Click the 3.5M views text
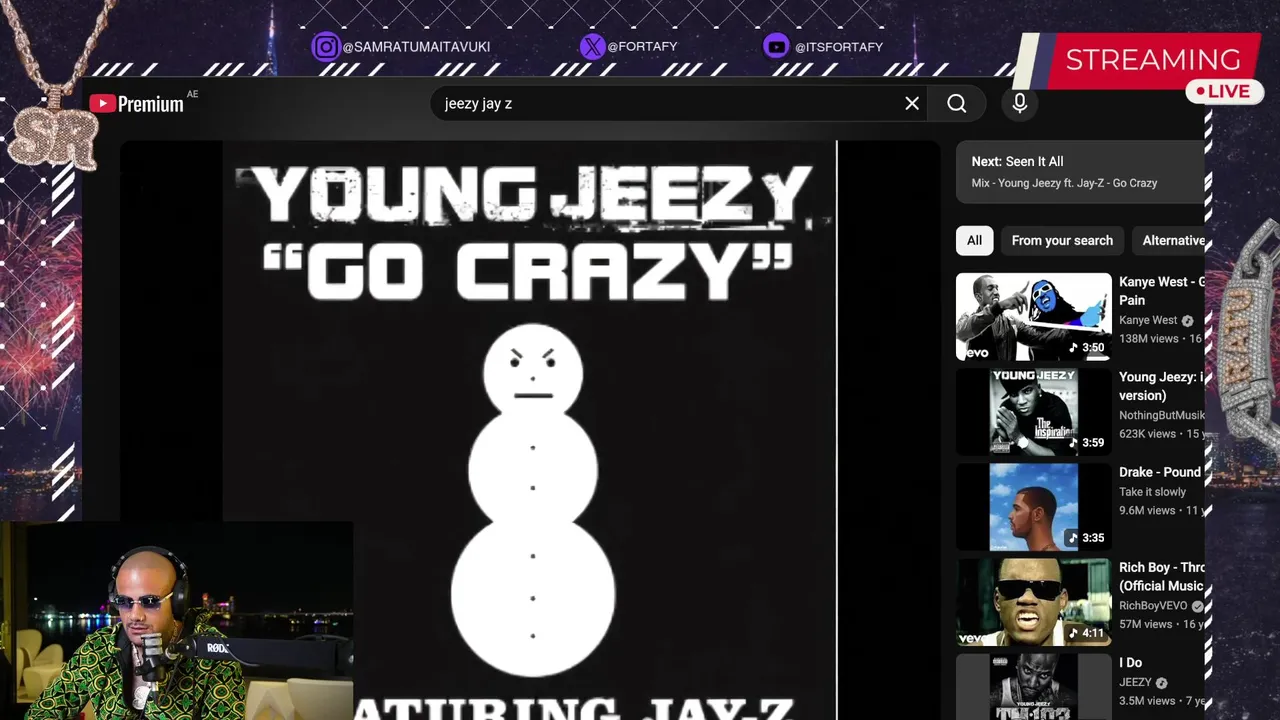Image resolution: width=1280 pixels, height=720 pixels. coord(1147,701)
